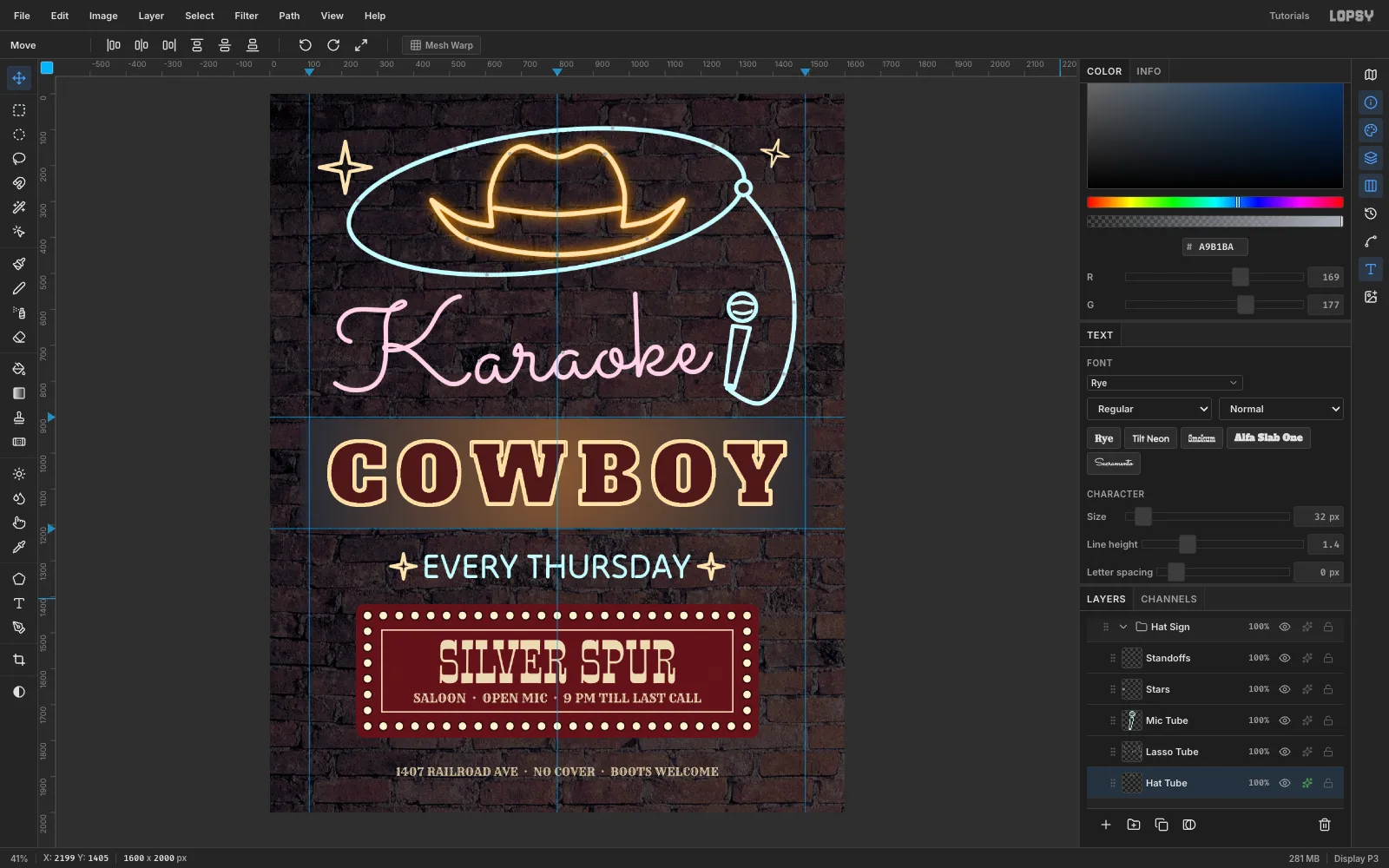Screen dimensions: 1389x868
Task: Toggle visibility of Stars layer
Action: click(x=1285, y=689)
